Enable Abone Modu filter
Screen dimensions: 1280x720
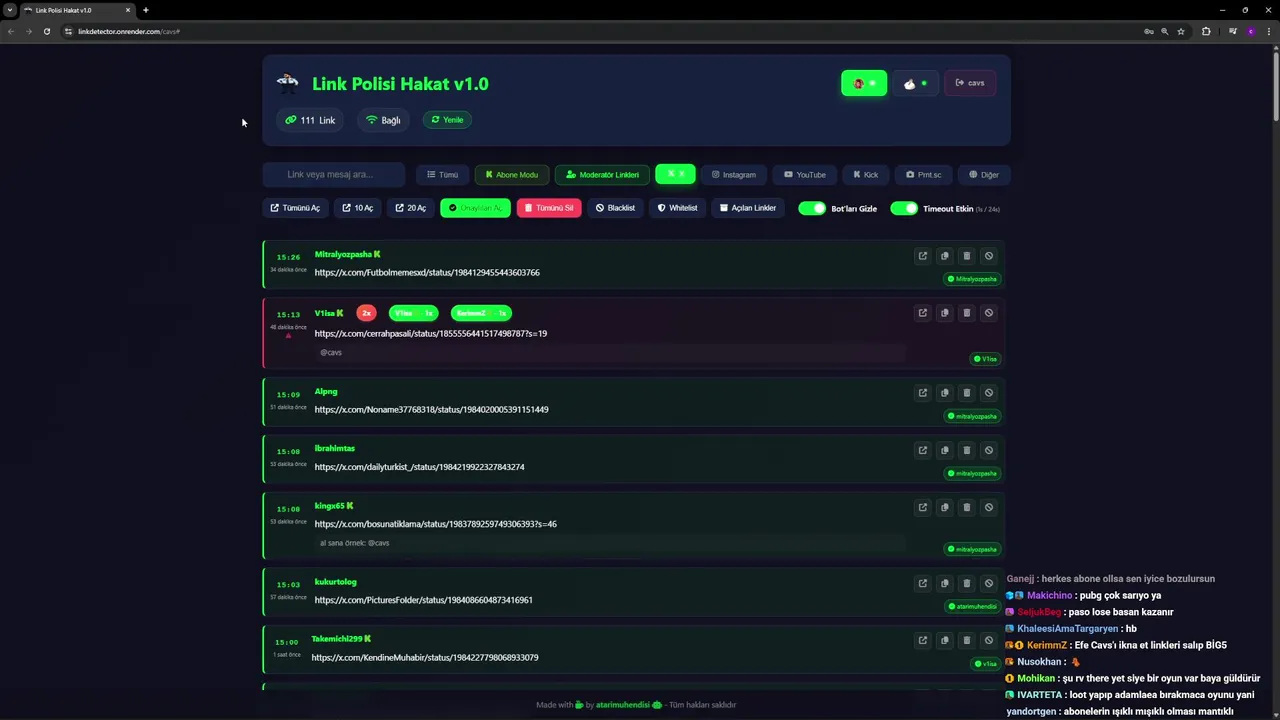point(512,175)
